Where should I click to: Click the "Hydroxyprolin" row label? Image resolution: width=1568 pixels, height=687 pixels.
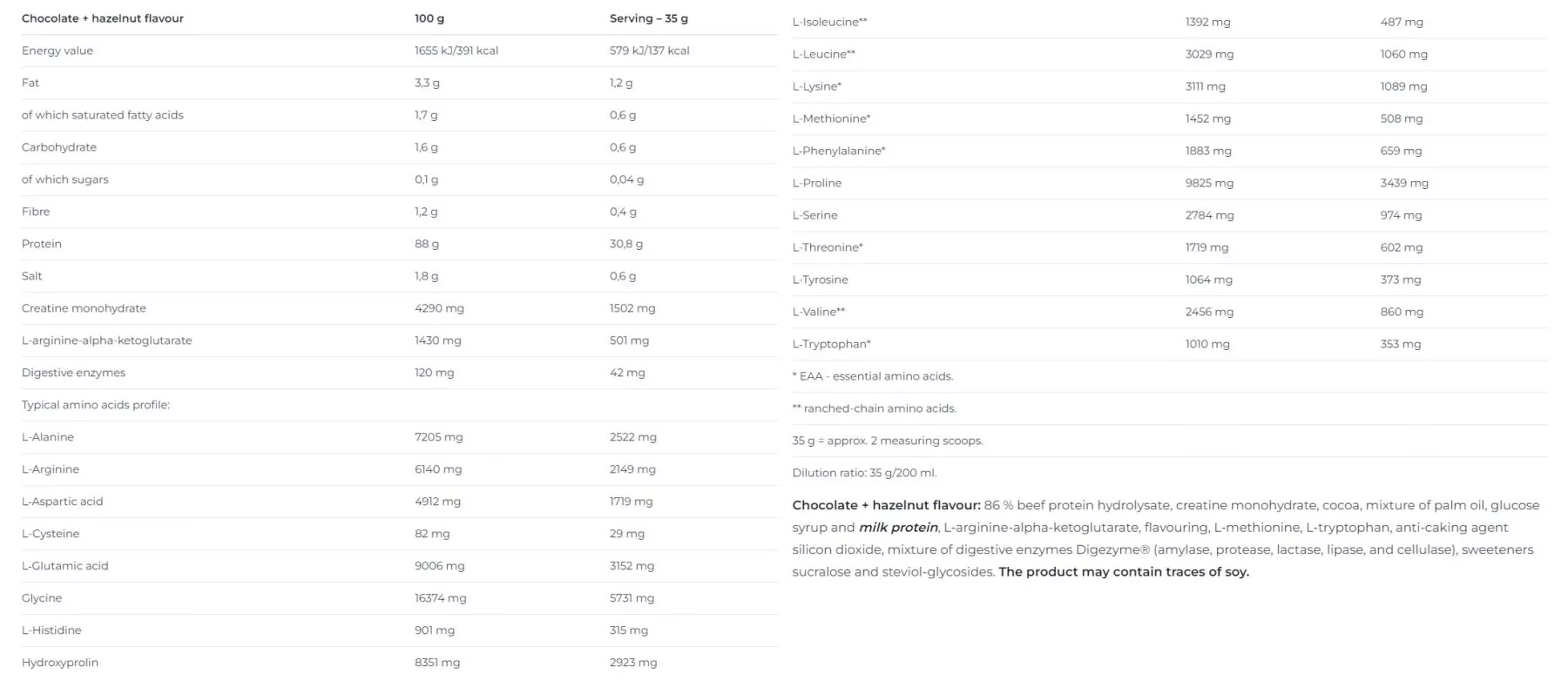coord(60,663)
